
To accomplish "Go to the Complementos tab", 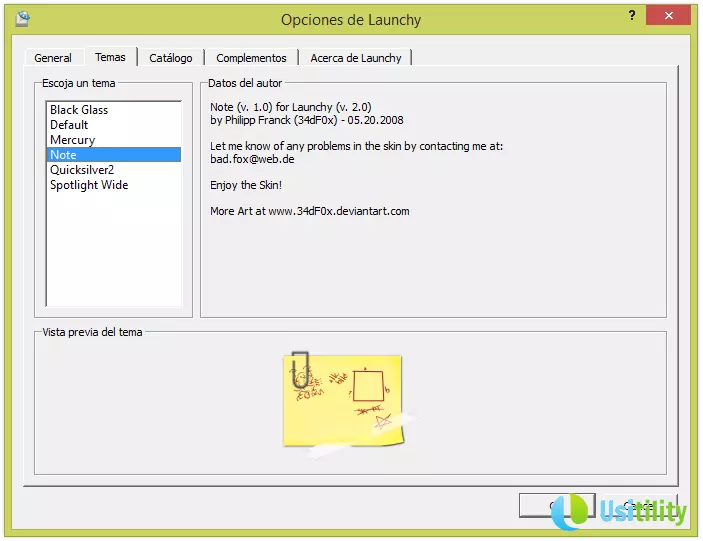I will pyautogui.click(x=251, y=58).
